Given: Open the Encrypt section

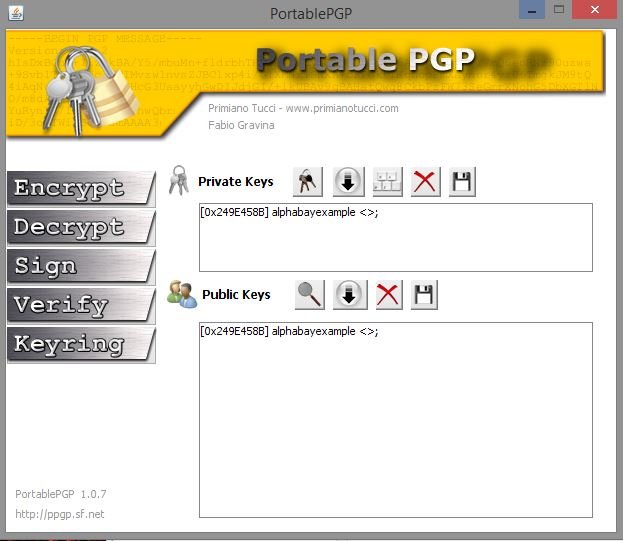Looking at the screenshot, I should pos(81,188).
